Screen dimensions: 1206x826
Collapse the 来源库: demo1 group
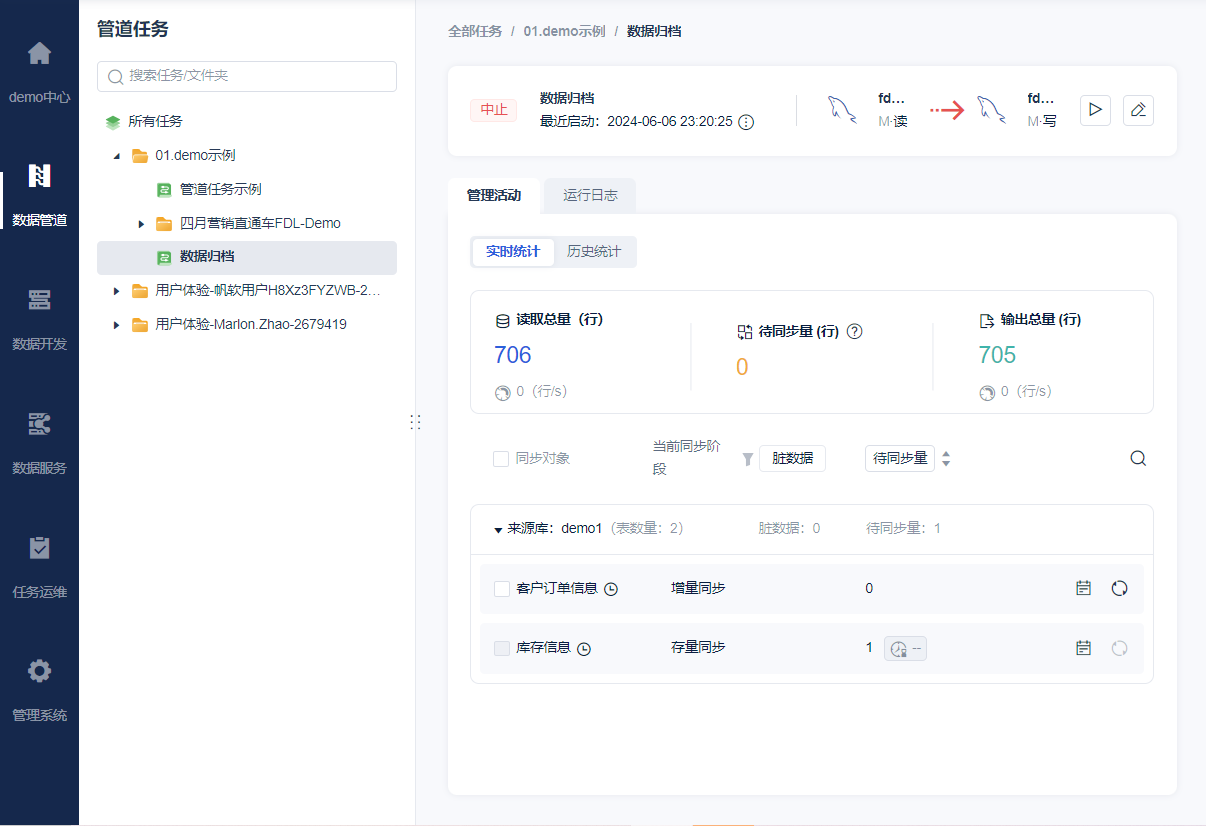(x=498, y=530)
